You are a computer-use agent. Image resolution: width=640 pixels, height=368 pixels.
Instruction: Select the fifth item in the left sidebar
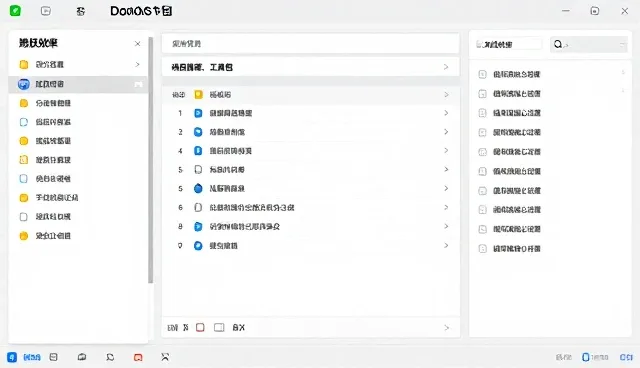(x=78, y=141)
